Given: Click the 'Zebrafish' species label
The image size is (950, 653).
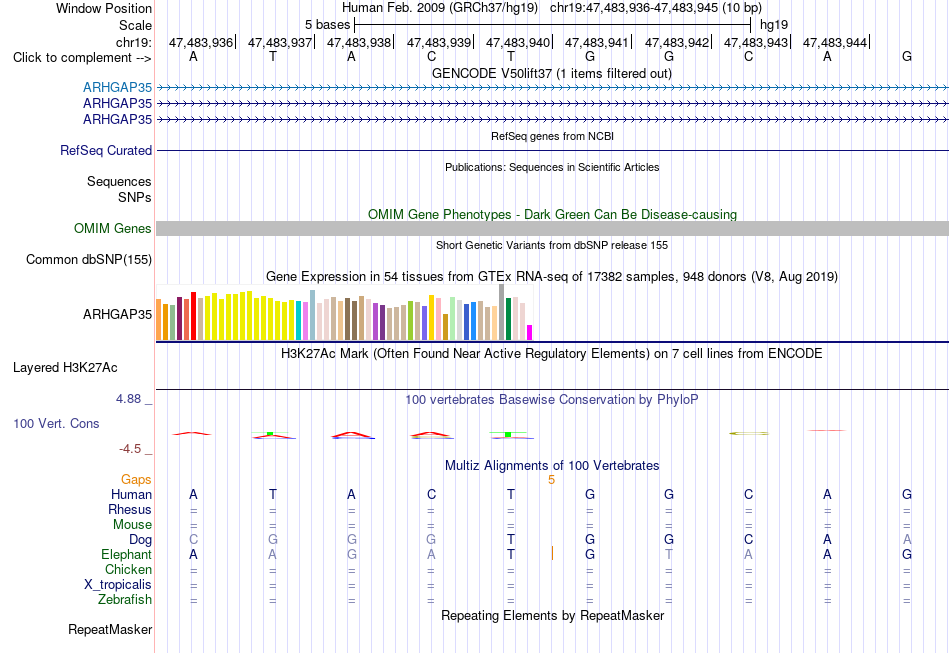Looking at the screenshot, I should coord(125,600).
